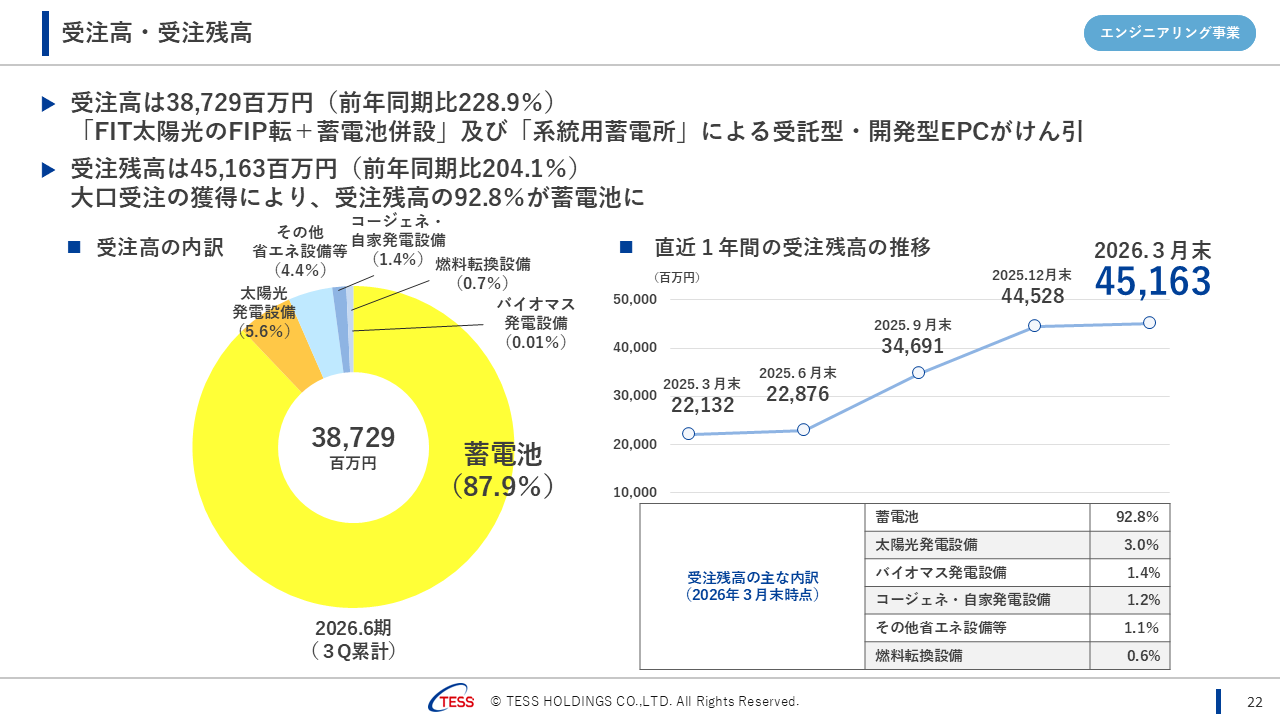Click the 30,000 axis label
This screenshot has width=1280, height=720.
(x=634, y=395)
